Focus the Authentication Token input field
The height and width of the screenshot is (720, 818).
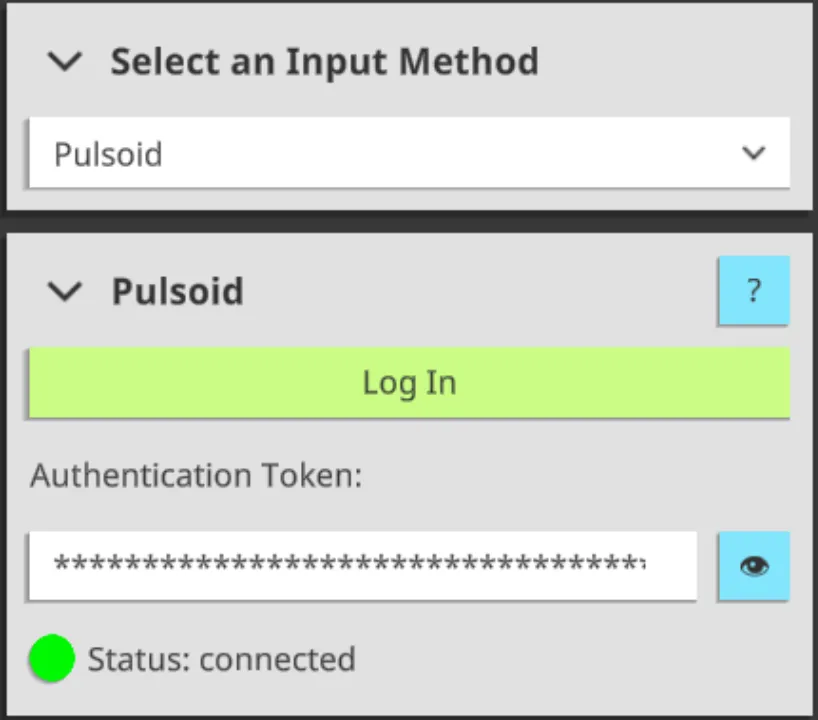(x=363, y=566)
